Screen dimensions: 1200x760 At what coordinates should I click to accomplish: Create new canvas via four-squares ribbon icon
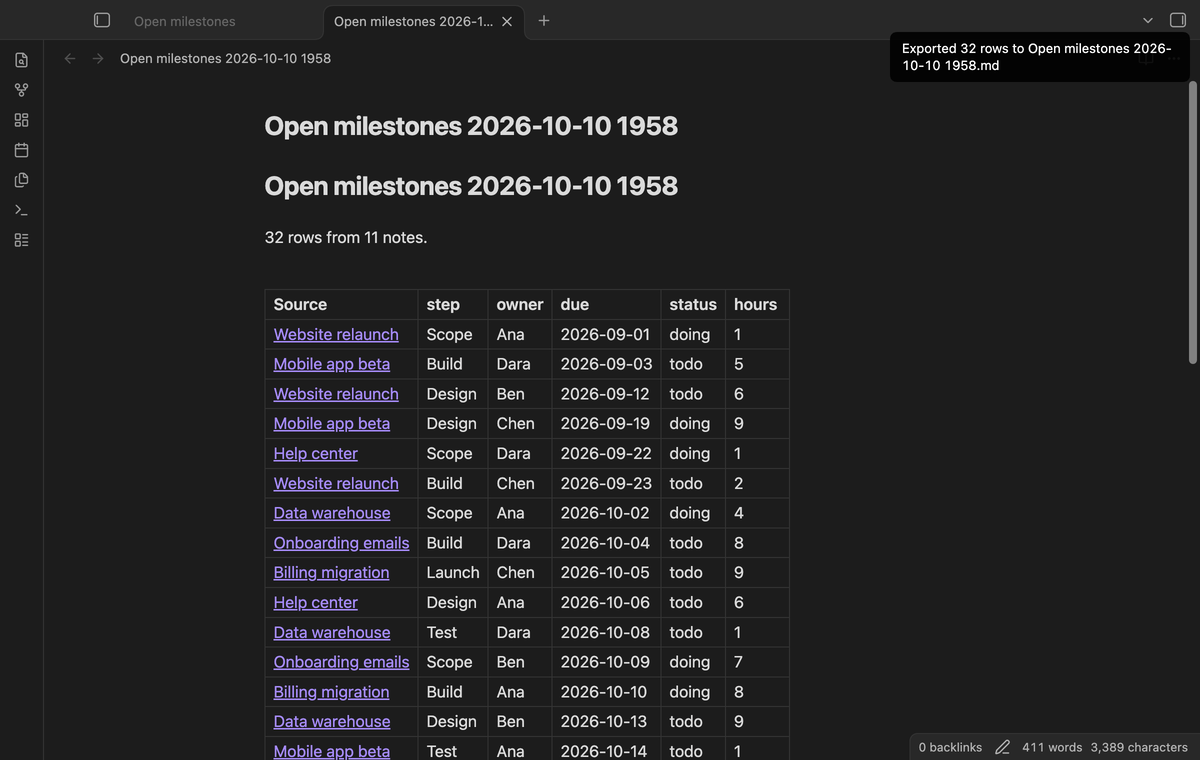pos(22,120)
